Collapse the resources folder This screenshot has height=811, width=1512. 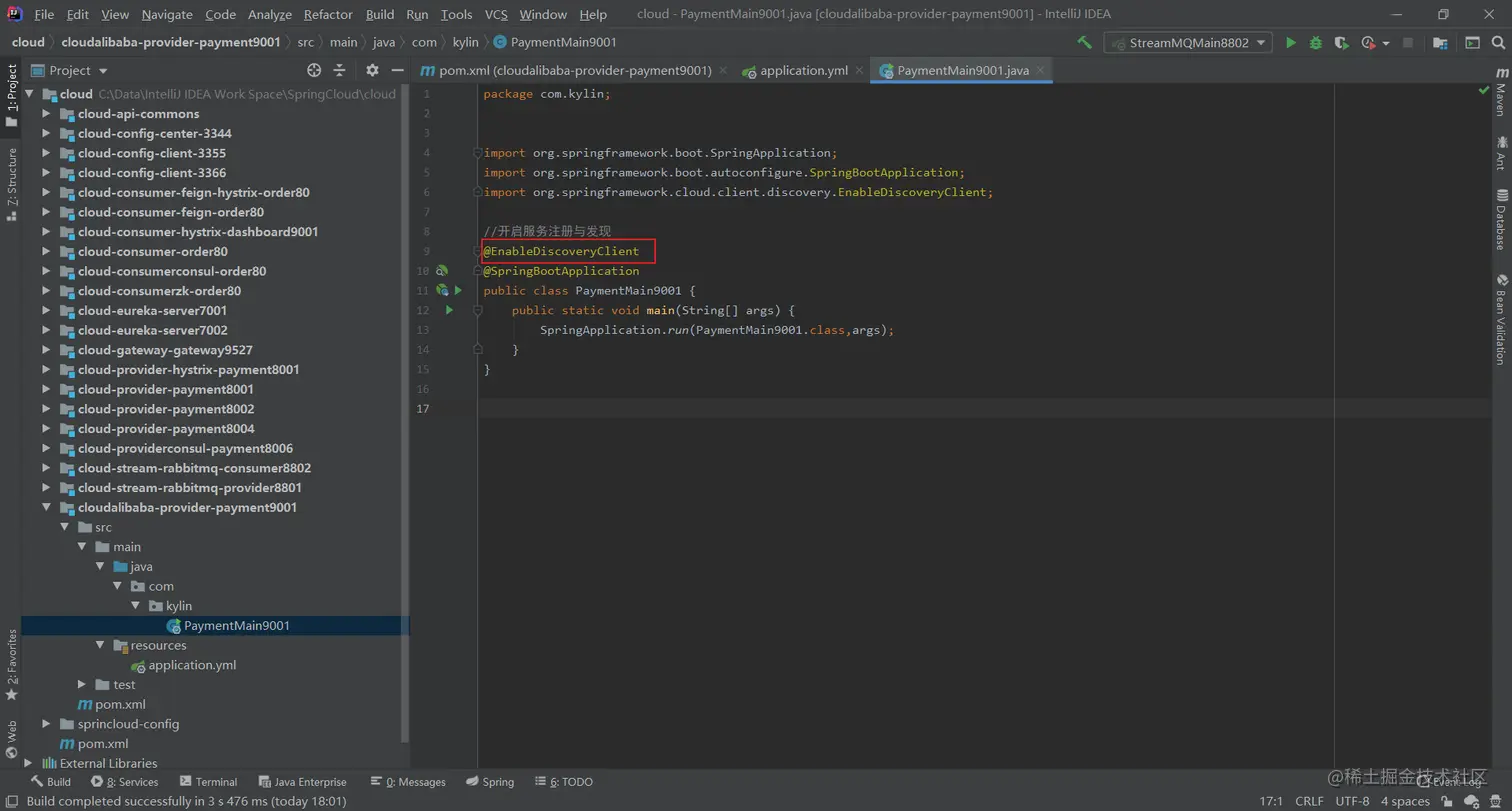point(100,645)
